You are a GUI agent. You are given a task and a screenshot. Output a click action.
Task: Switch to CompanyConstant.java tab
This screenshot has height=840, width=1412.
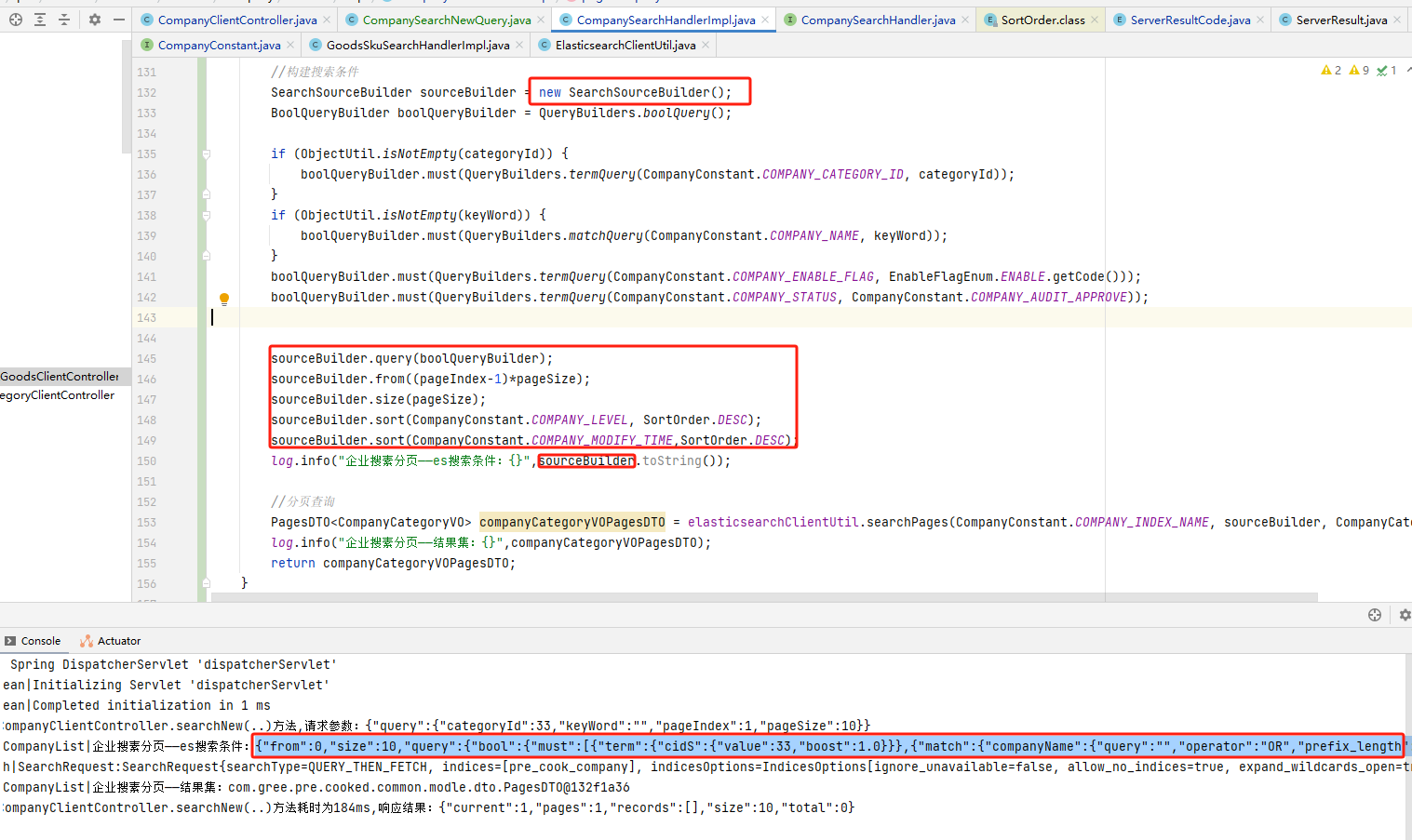pyautogui.click(x=220, y=45)
